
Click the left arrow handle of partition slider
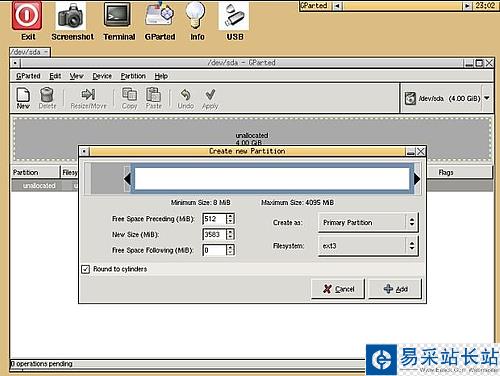[x=127, y=179]
